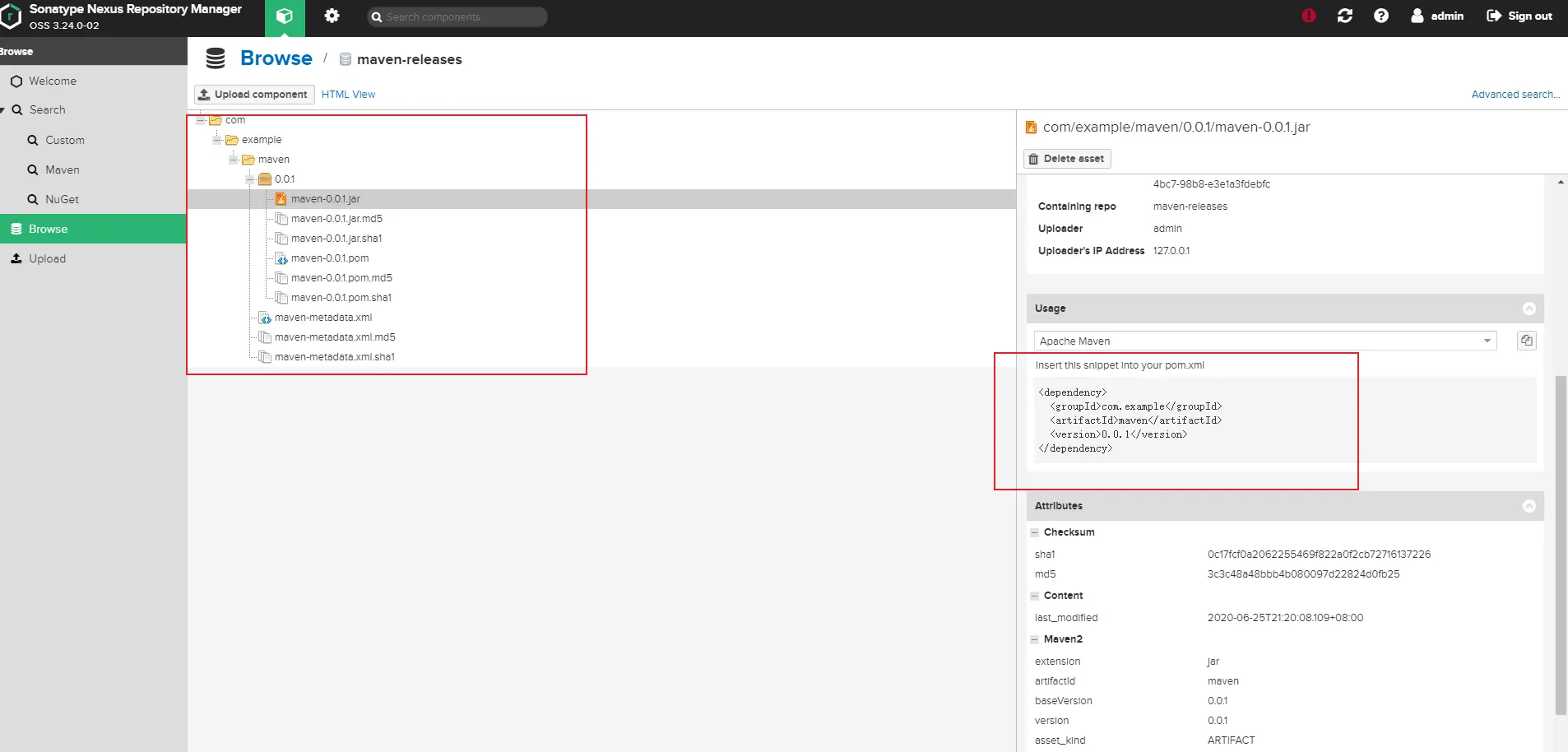
Task: Click the maven-metadata.xml.sha1 file icon
Action: tap(265, 357)
